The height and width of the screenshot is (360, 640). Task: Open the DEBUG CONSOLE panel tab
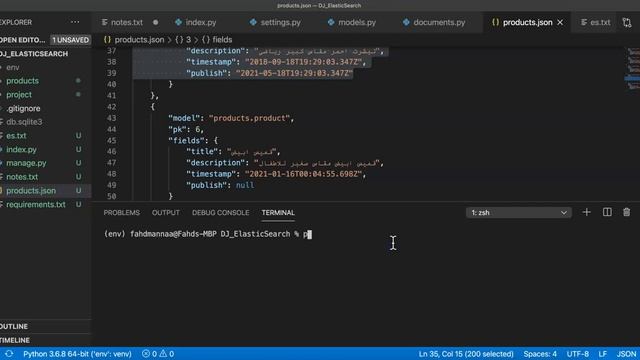220,213
